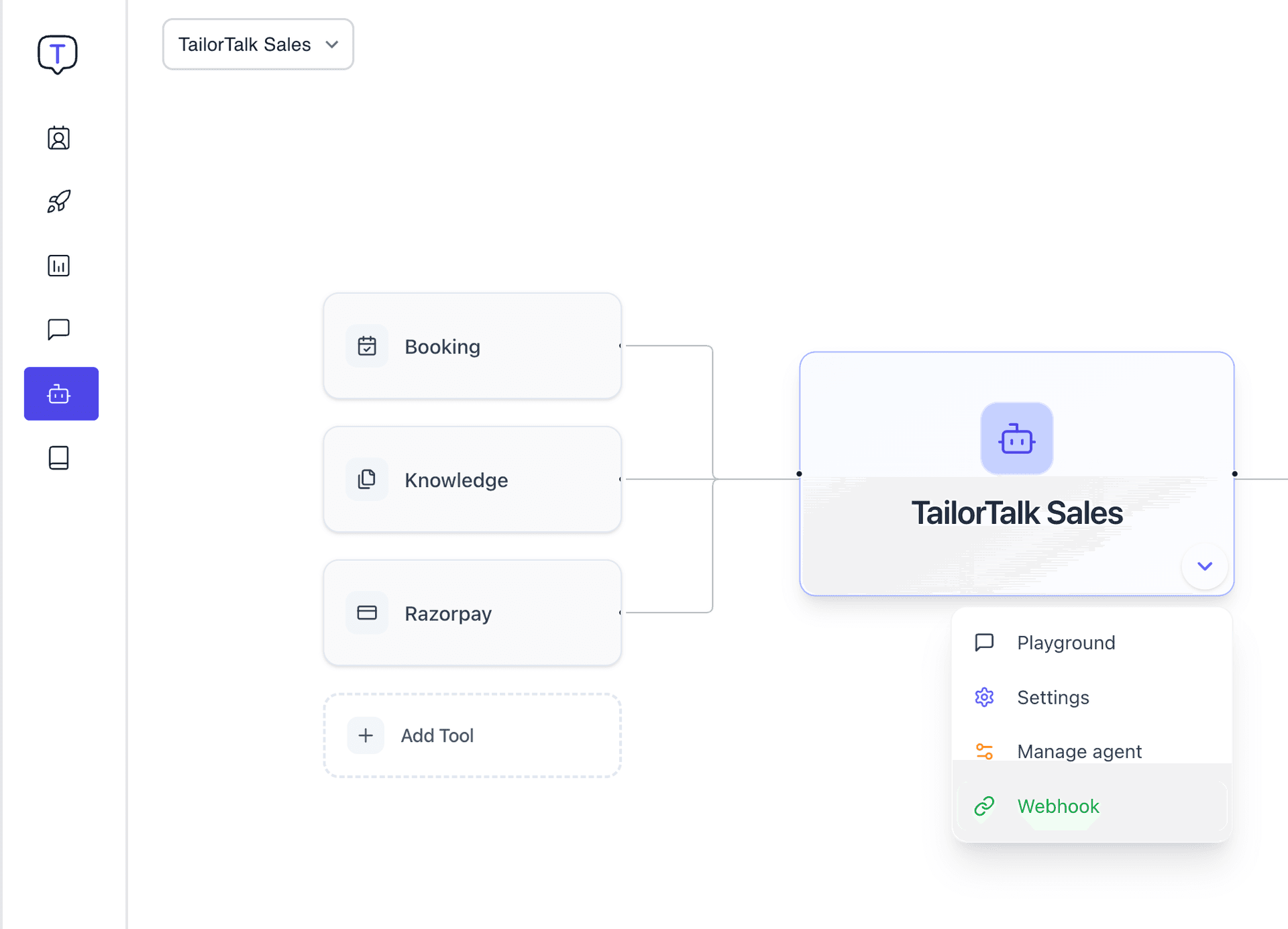The image size is (1288, 929).
Task: Click the large robot icon in agent card
Action: point(1016,439)
